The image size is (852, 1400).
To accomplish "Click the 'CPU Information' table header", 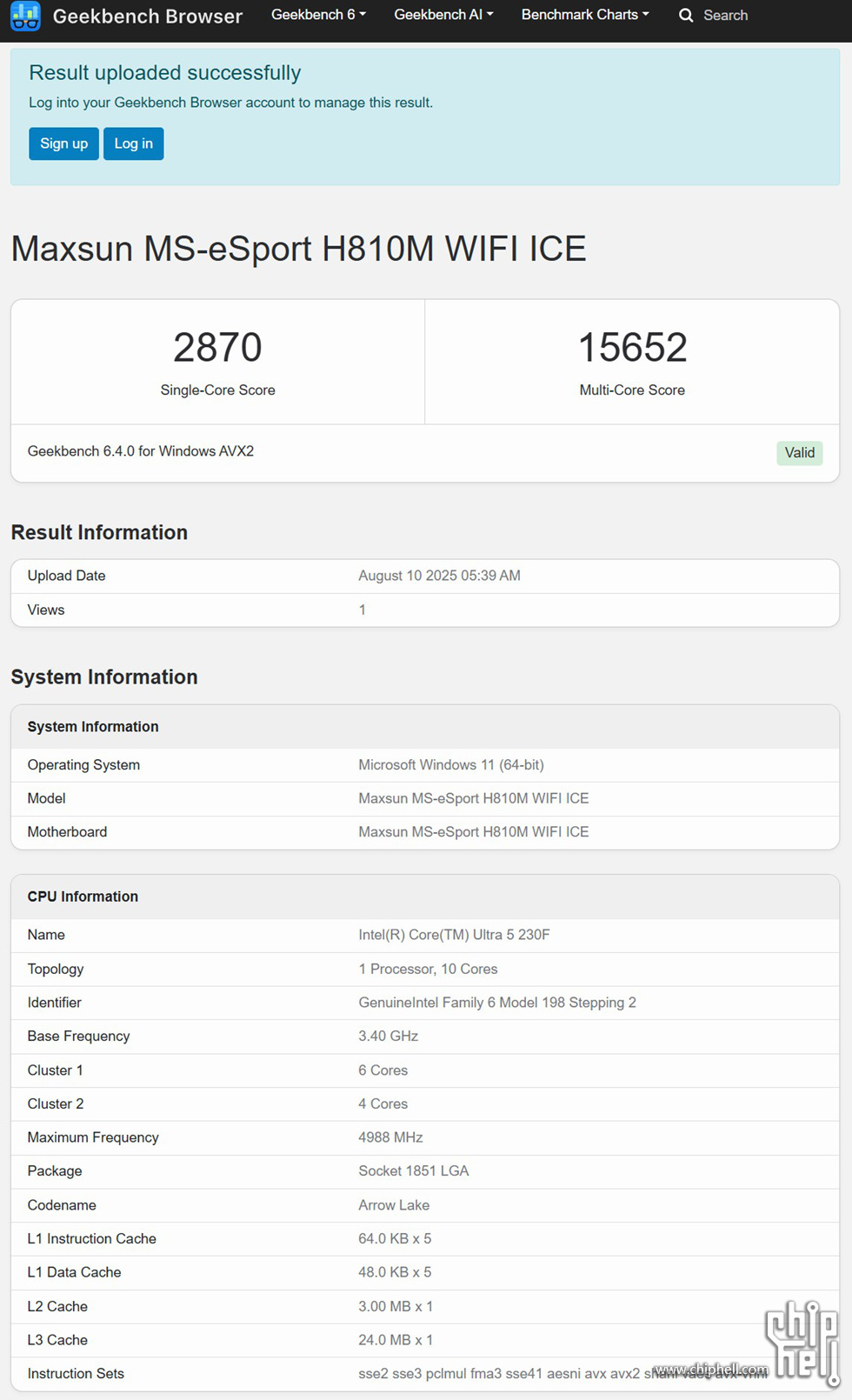I will (83, 897).
